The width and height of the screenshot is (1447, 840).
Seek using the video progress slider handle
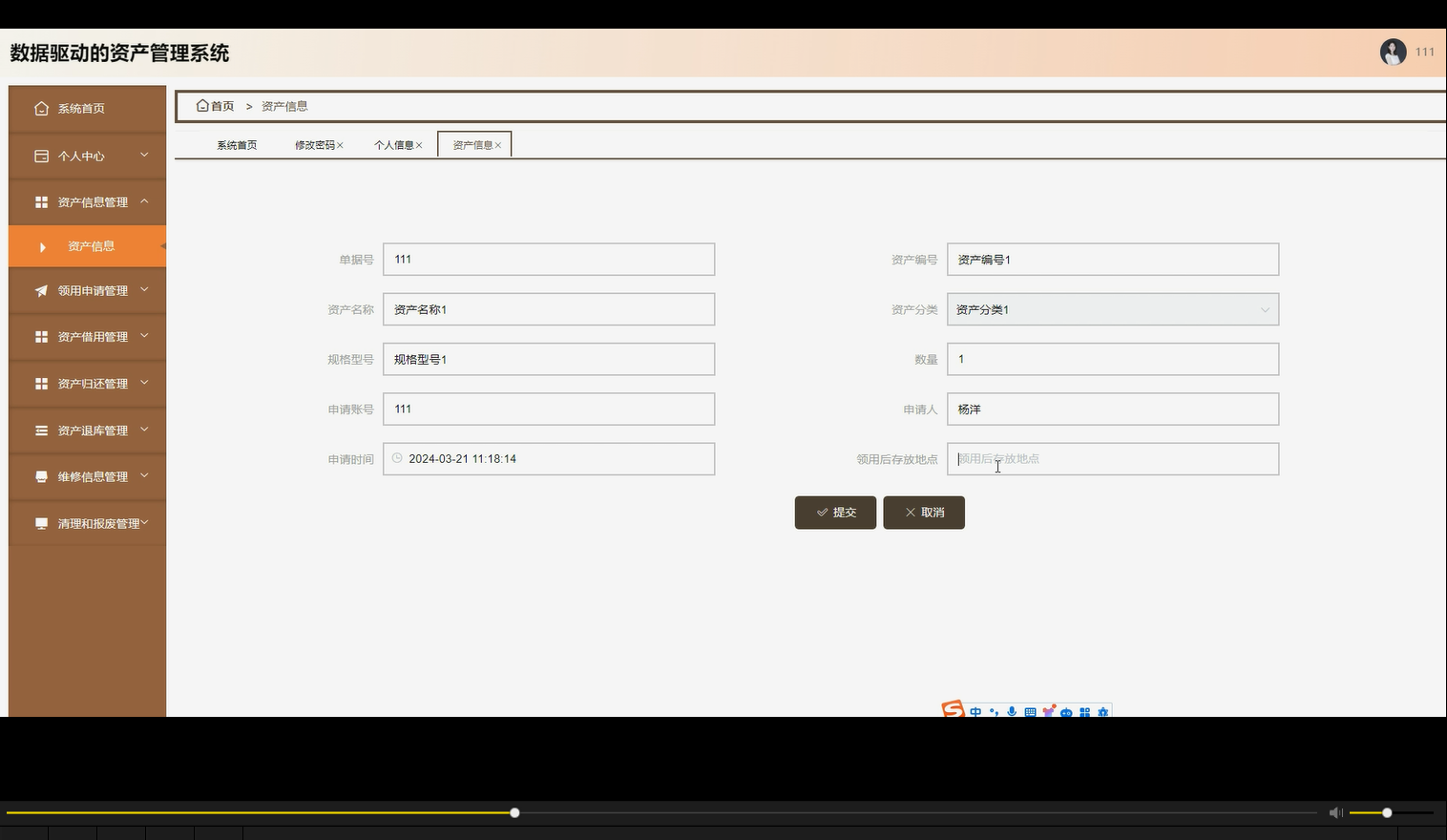[514, 812]
